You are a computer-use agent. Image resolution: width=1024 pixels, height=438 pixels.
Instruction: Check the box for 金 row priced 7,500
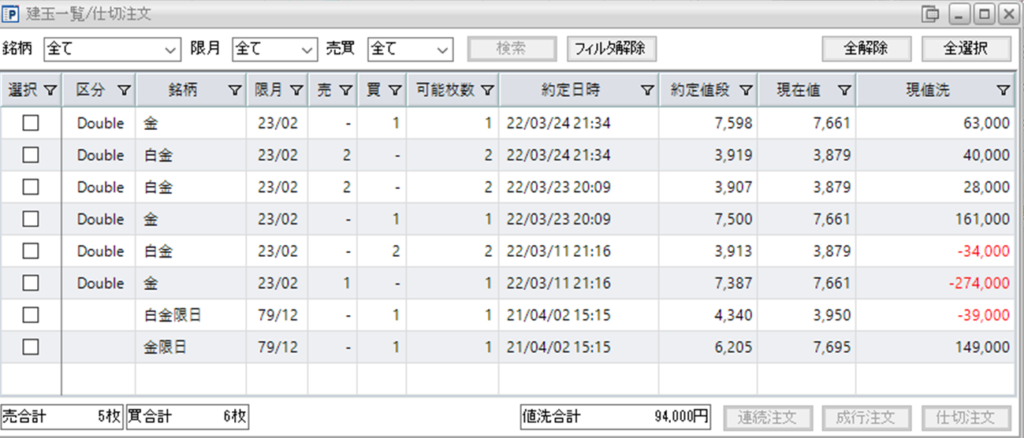(31, 219)
